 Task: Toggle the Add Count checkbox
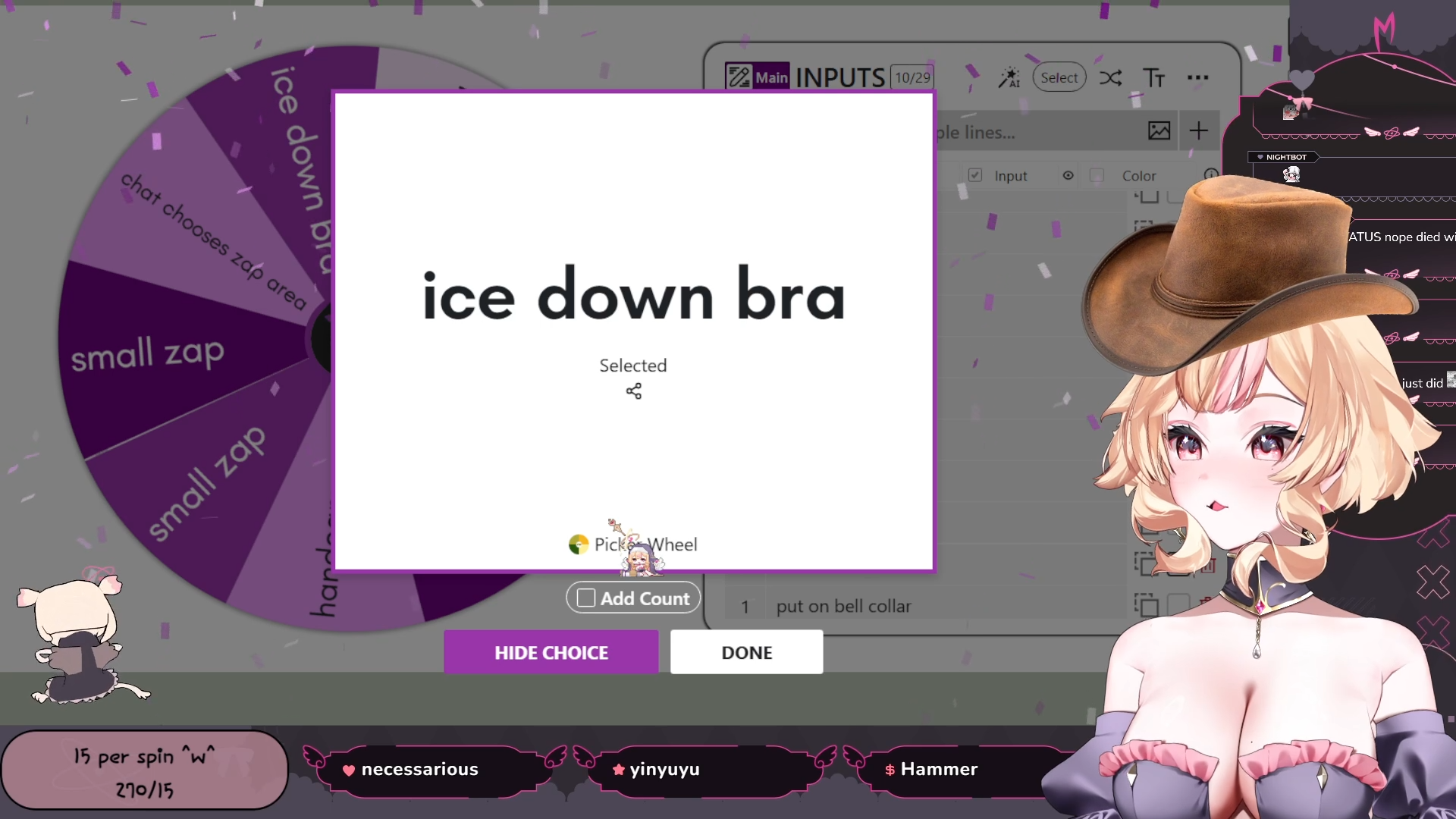coord(586,598)
